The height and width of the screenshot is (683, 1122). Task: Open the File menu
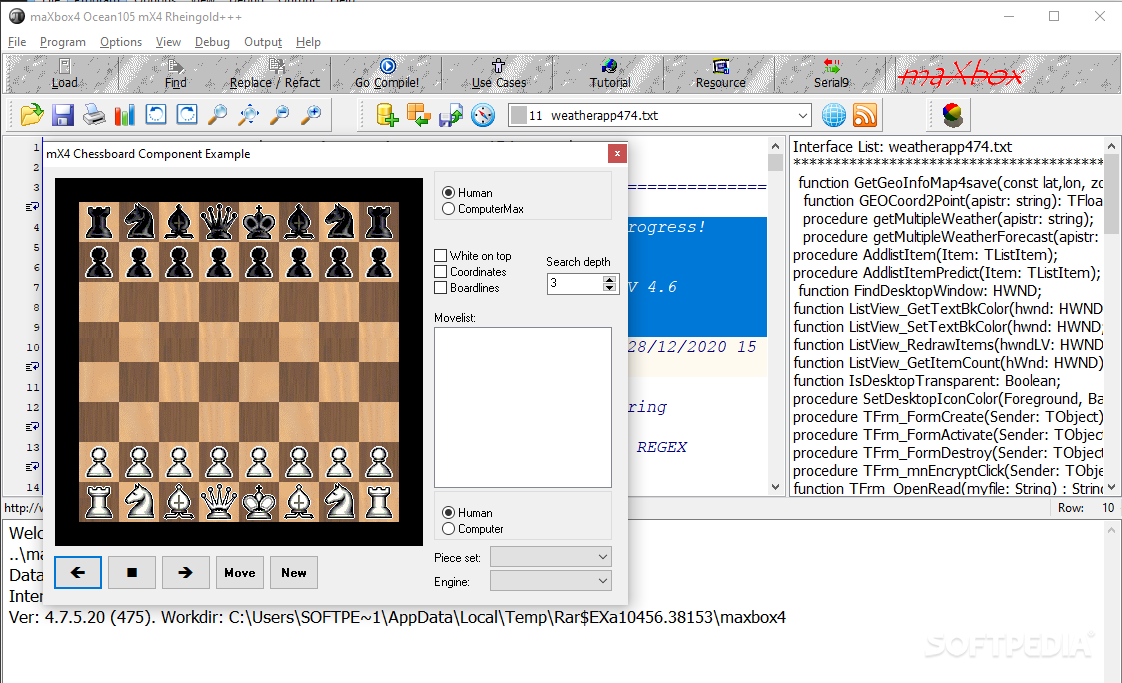pos(16,42)
